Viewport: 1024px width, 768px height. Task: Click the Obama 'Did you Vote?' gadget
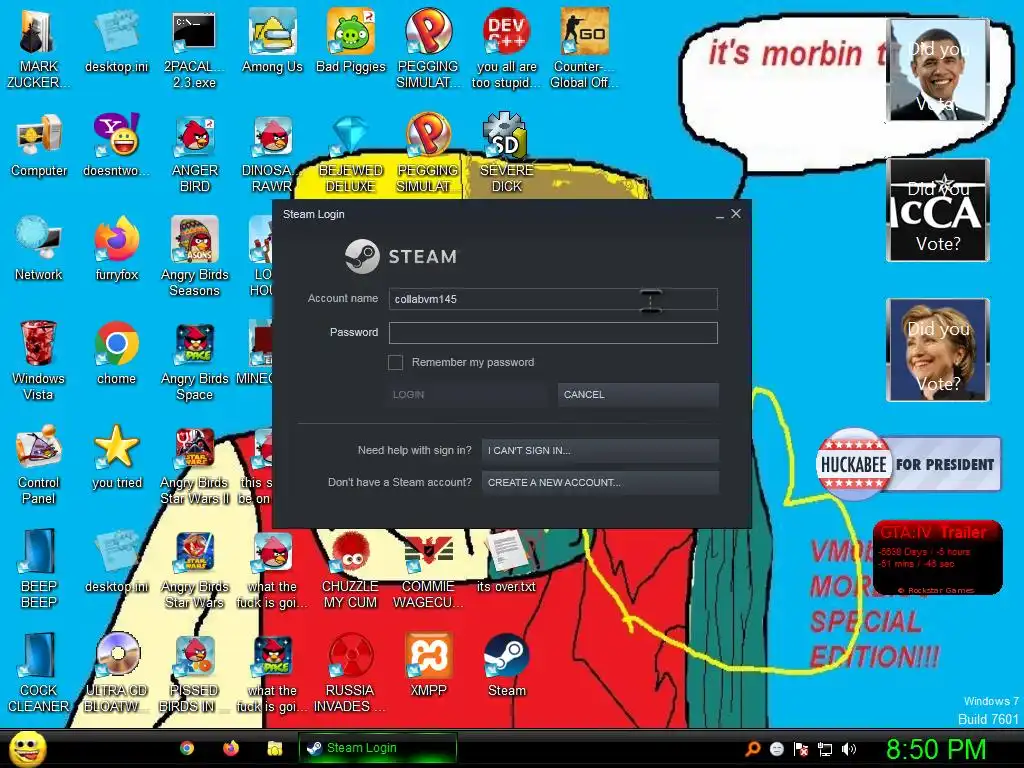point(938,70)
